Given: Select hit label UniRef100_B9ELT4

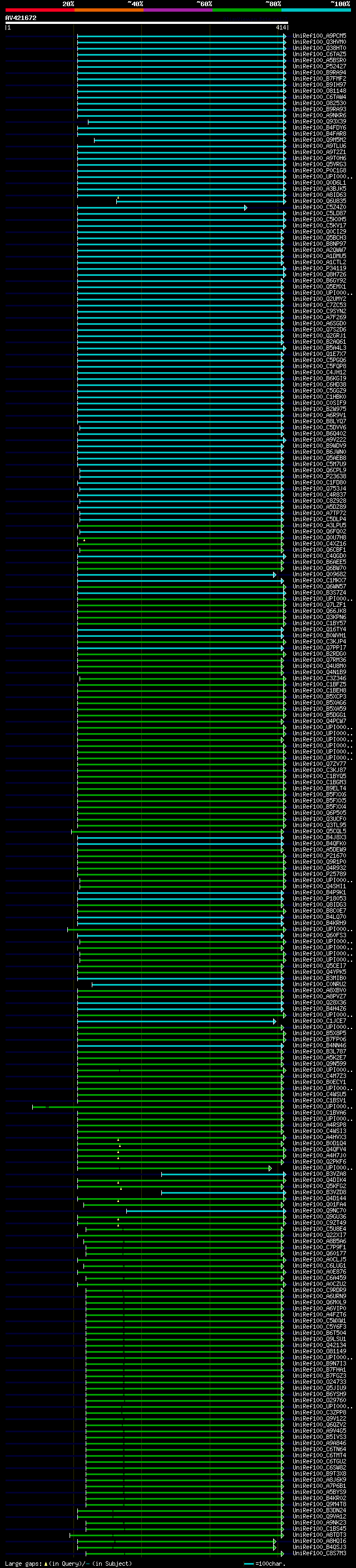Looking at the screenshot, I should 319,788.
